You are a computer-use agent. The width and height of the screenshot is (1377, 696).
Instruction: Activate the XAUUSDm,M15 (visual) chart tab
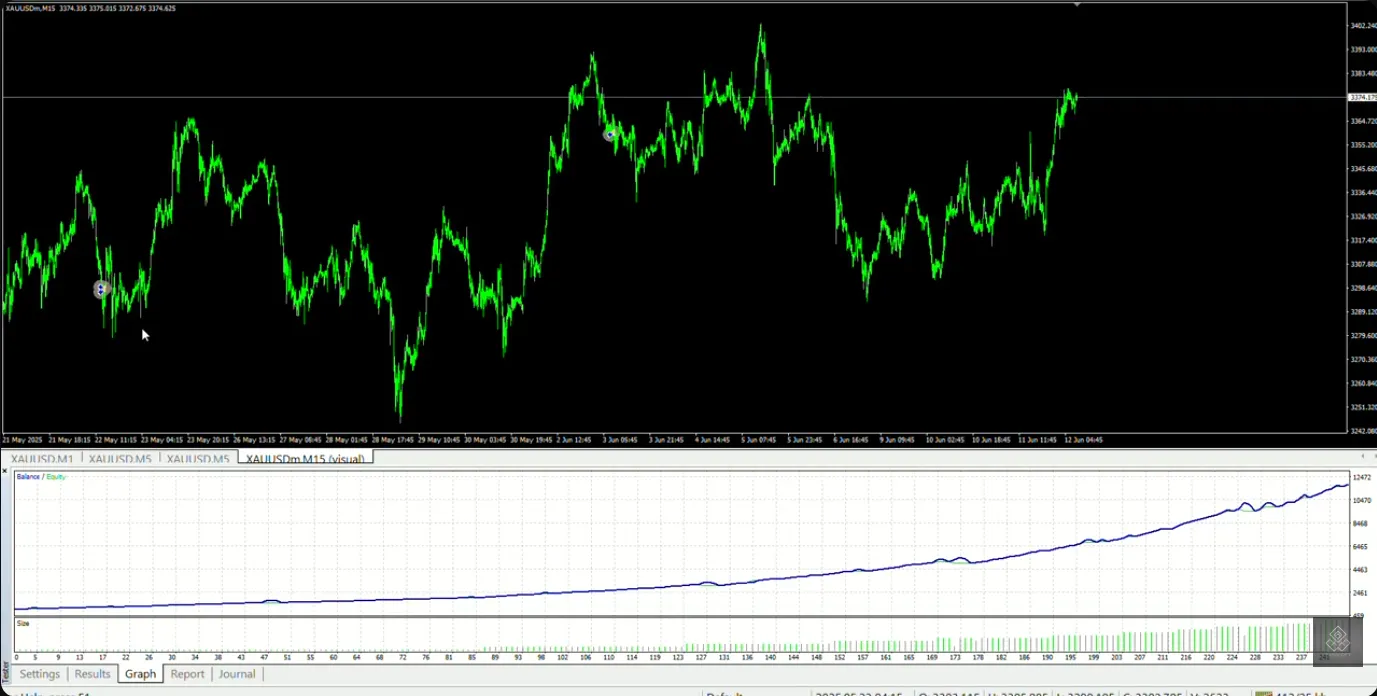tap(305, 459)
